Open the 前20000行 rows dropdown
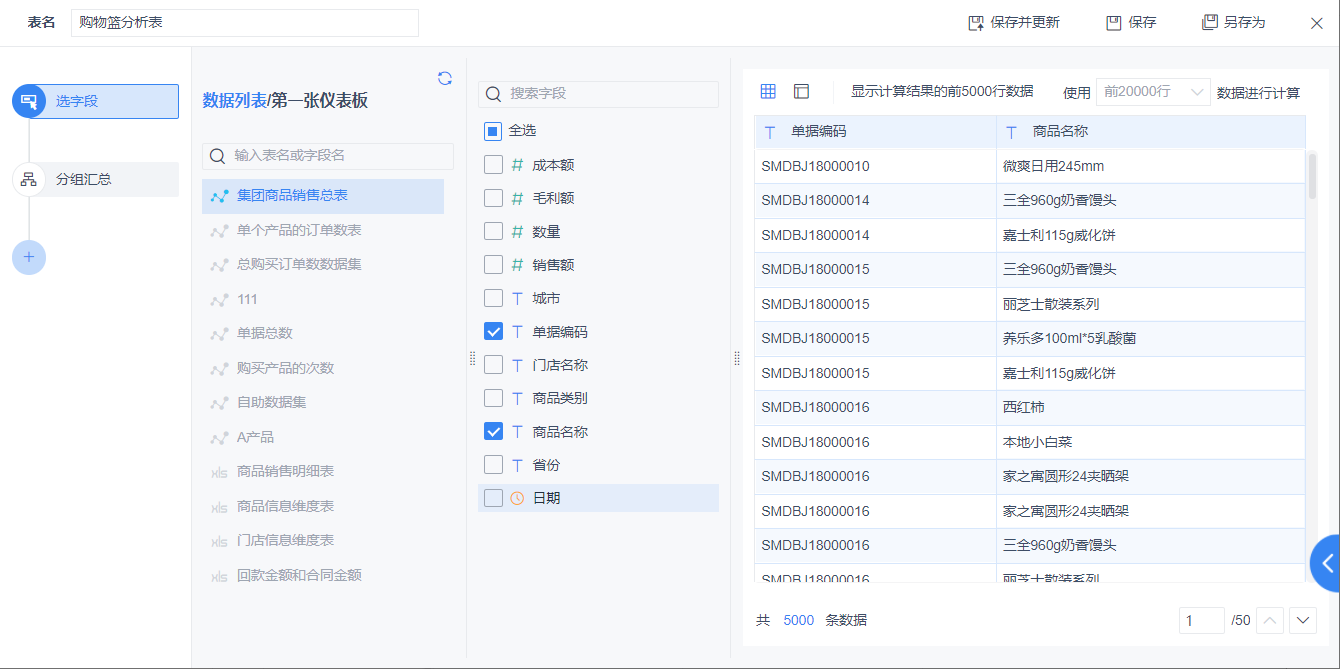The width and height of the screenshot is (1340, 669). 1153,92
